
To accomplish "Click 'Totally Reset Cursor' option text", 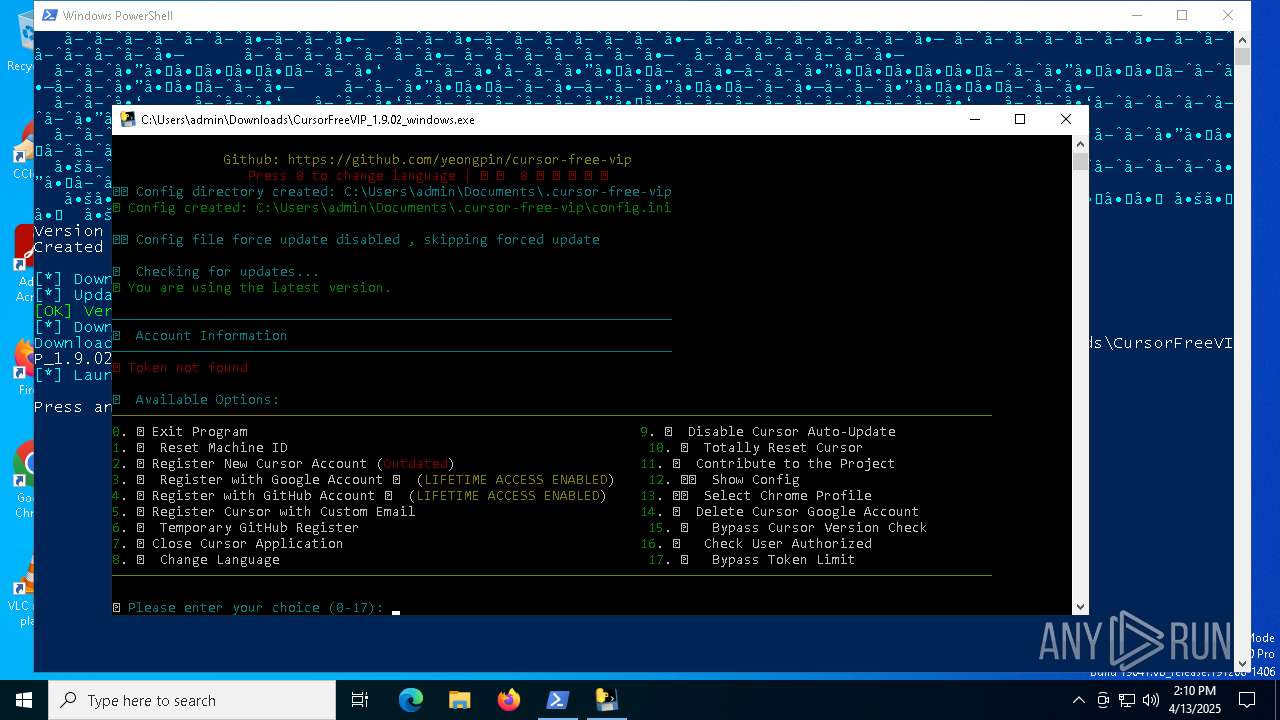I will pyautogui.click(x=783, y=447).
